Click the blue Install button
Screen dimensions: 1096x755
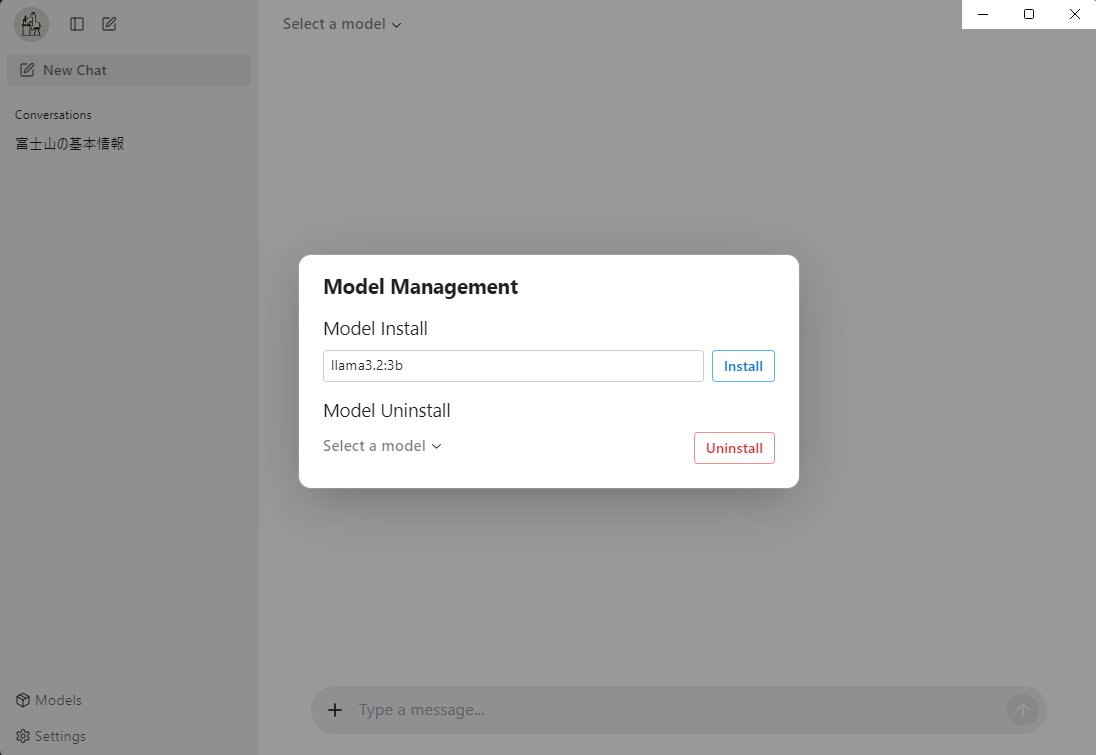click(x=743, y=366)
